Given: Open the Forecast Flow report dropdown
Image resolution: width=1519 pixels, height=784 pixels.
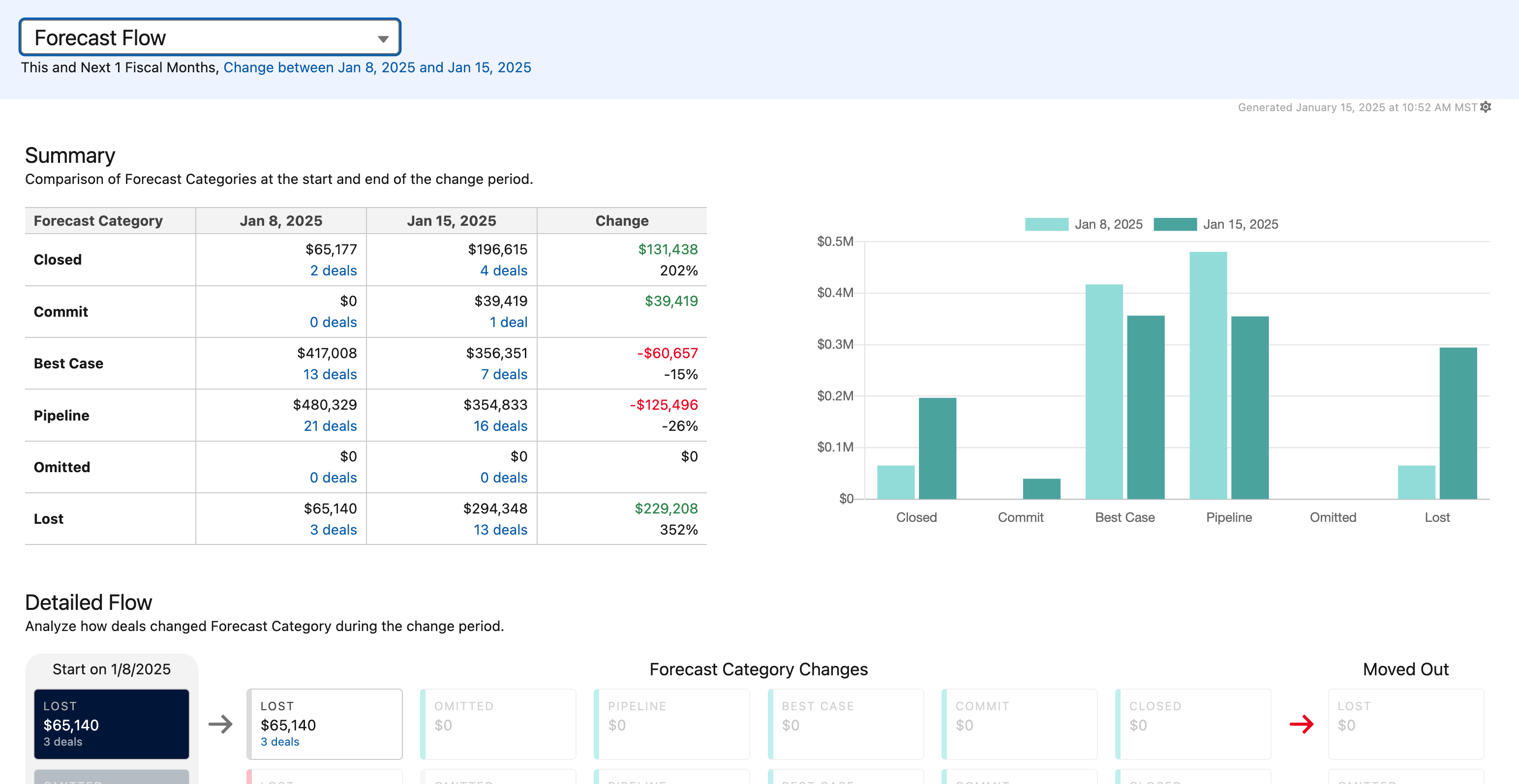Looking at the screenshot, I should point(210,38).
